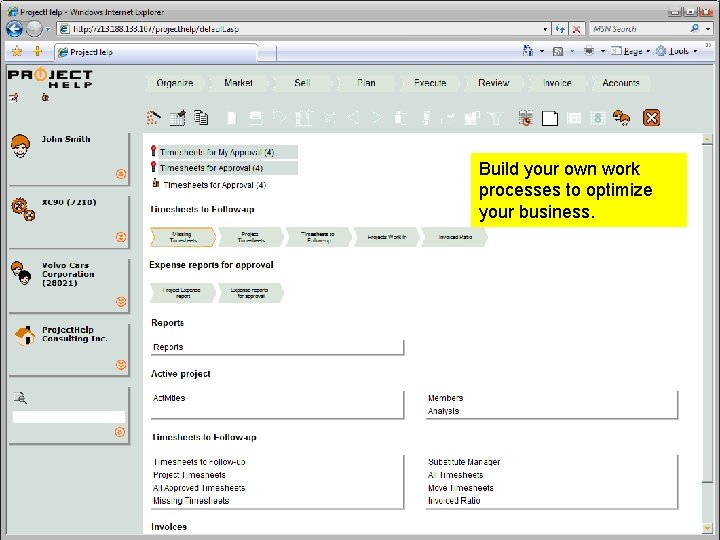Open the All Approved Timesheets link

(x=199, y=488)
